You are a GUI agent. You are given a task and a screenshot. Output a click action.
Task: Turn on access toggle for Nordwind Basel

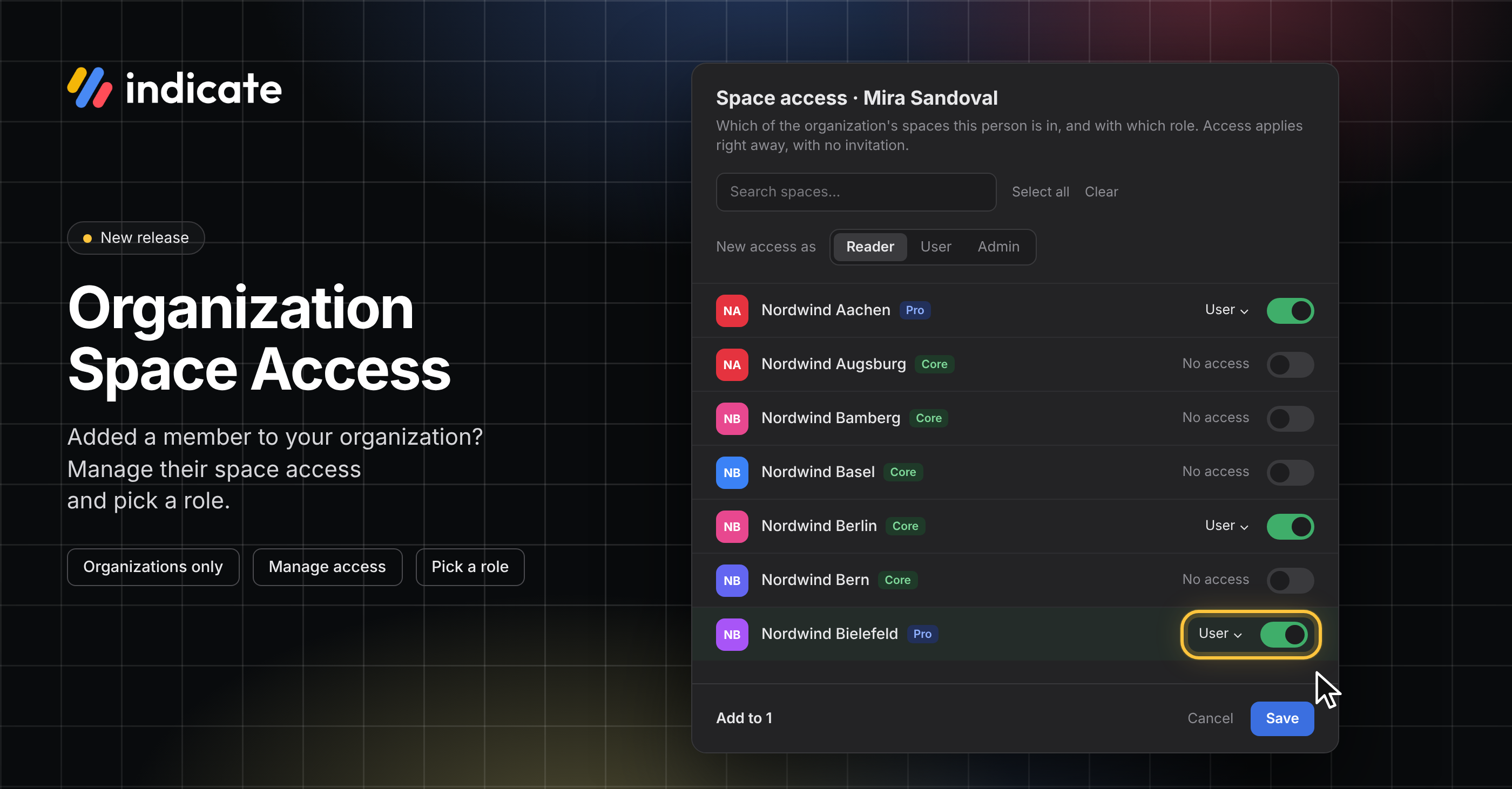coord(1290,472)
